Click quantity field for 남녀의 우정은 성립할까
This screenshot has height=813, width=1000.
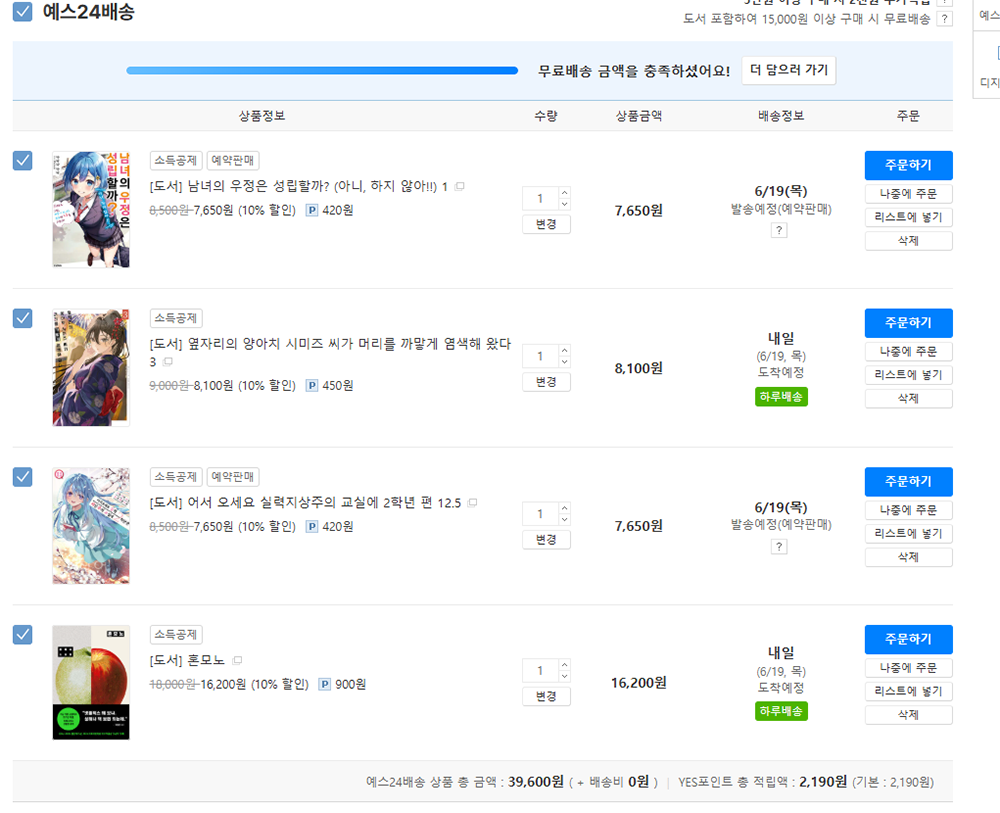(540, 198)
